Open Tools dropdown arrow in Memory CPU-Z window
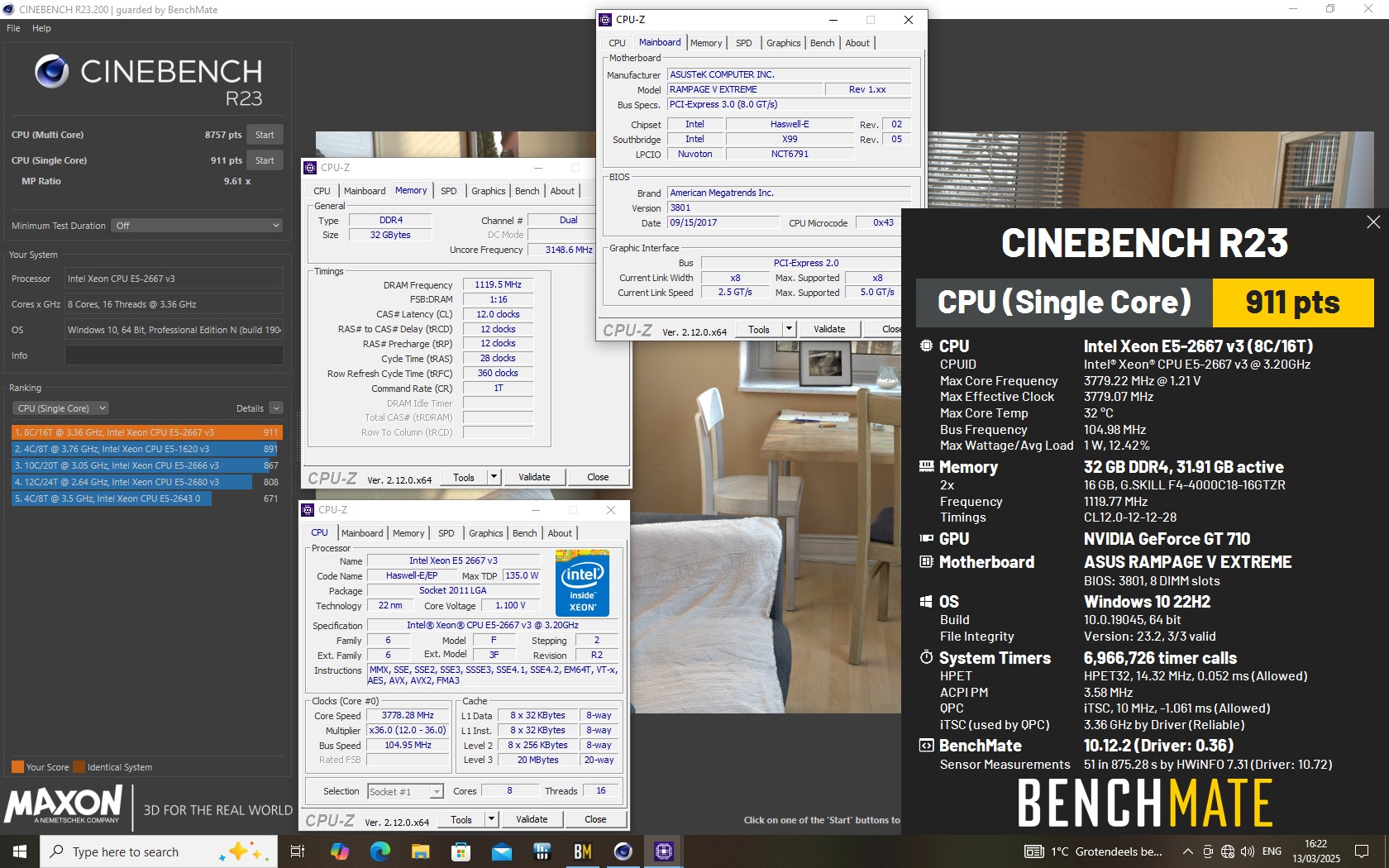The height and width of the screenshot is (868, 1389). click(494, 477)
